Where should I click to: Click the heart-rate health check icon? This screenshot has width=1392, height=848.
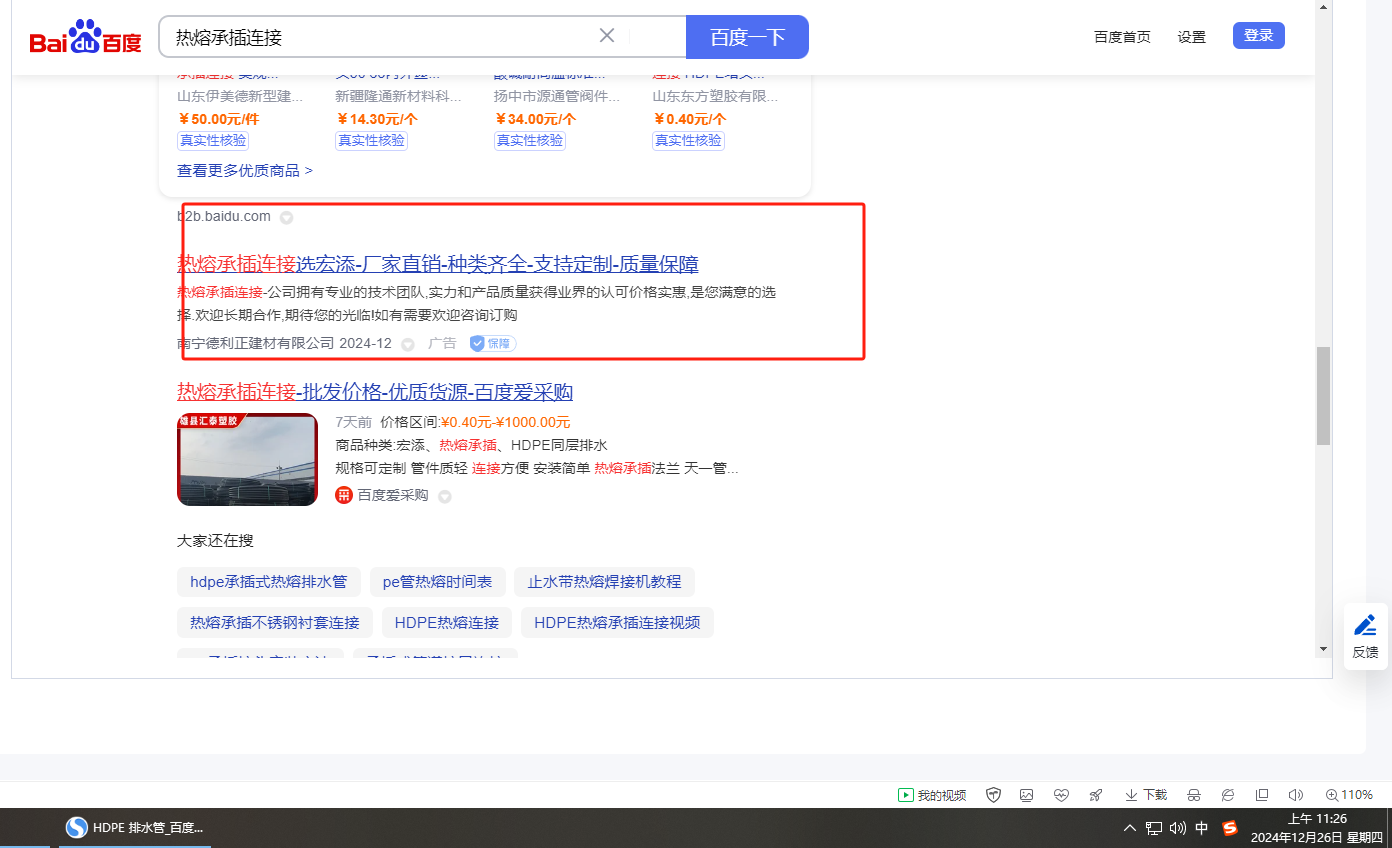1061,795
